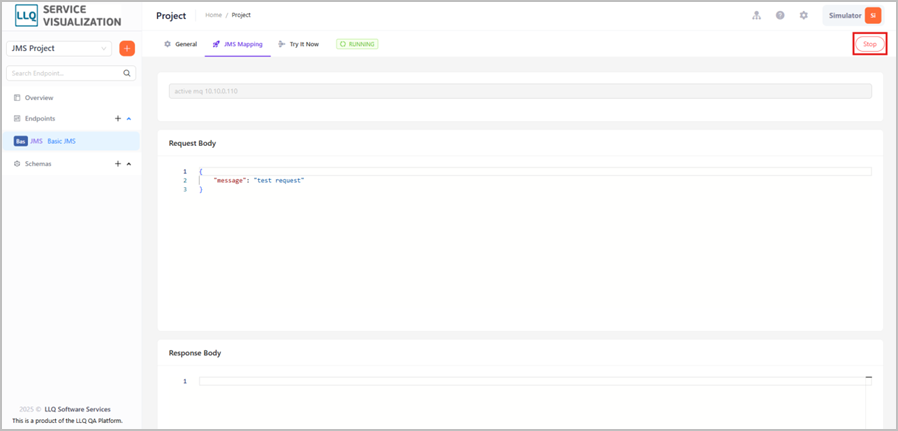Go to Home breadcrumb link
The image size is (898, 431).
point(214,15)
